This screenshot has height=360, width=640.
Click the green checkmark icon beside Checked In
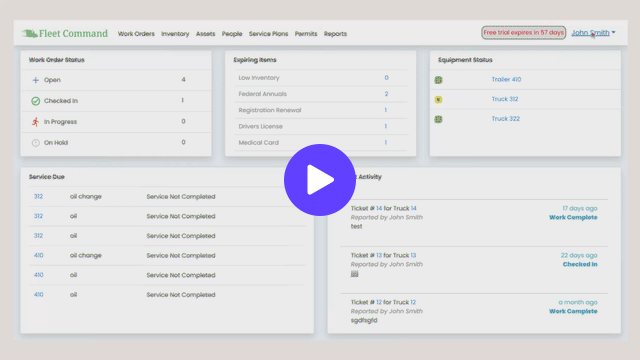(36, 101)
